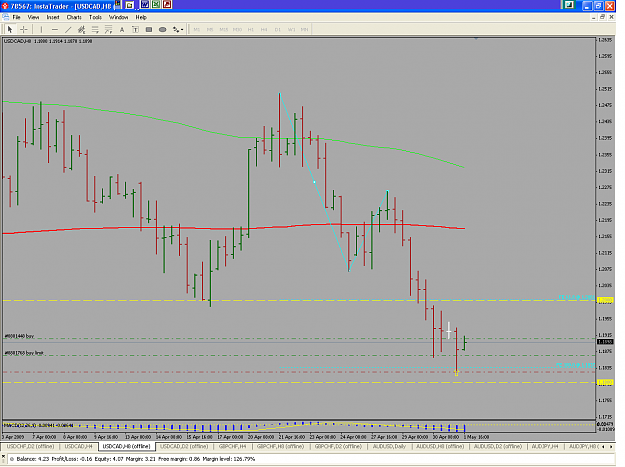
Task: Draw a vertical line tool
Action: pyautogui.click(x=41, y=29)
